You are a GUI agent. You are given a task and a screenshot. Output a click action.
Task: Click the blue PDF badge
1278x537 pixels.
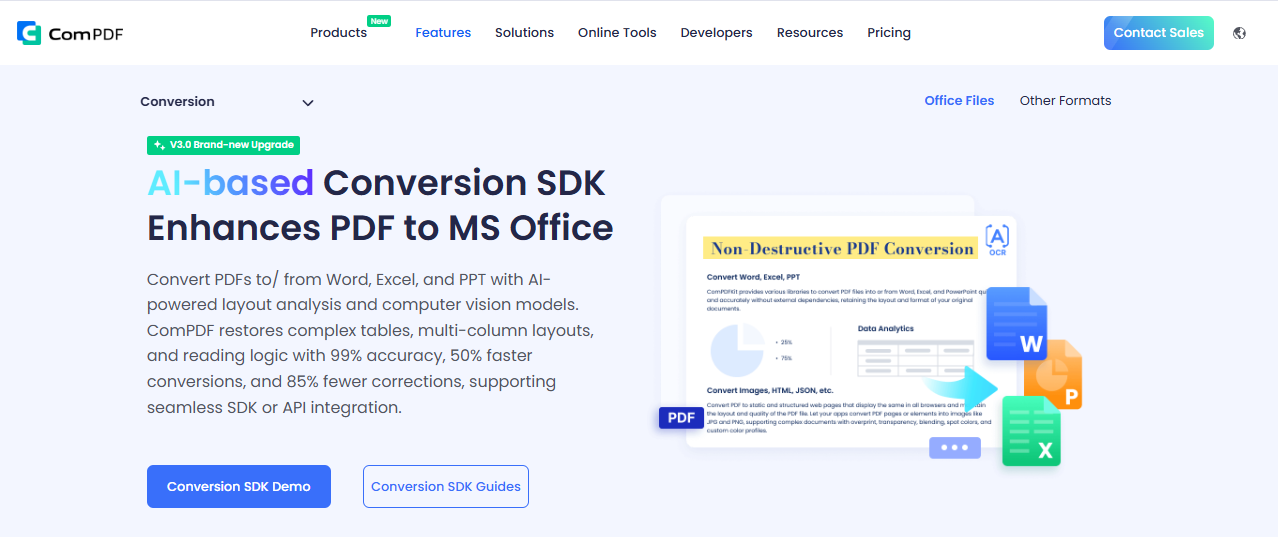tap(681, 418)
